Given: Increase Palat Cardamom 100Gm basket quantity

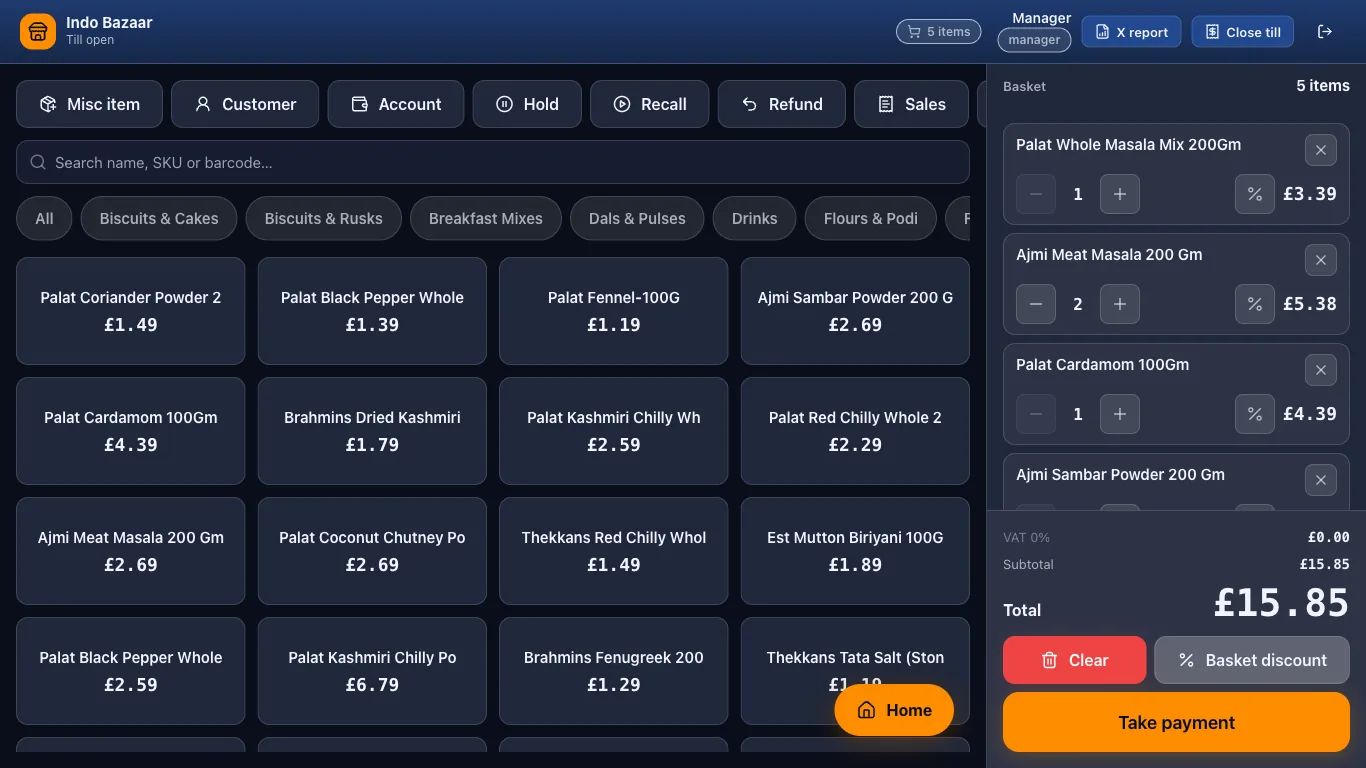Looking at the screenshot, I should tap(1120, 414).
